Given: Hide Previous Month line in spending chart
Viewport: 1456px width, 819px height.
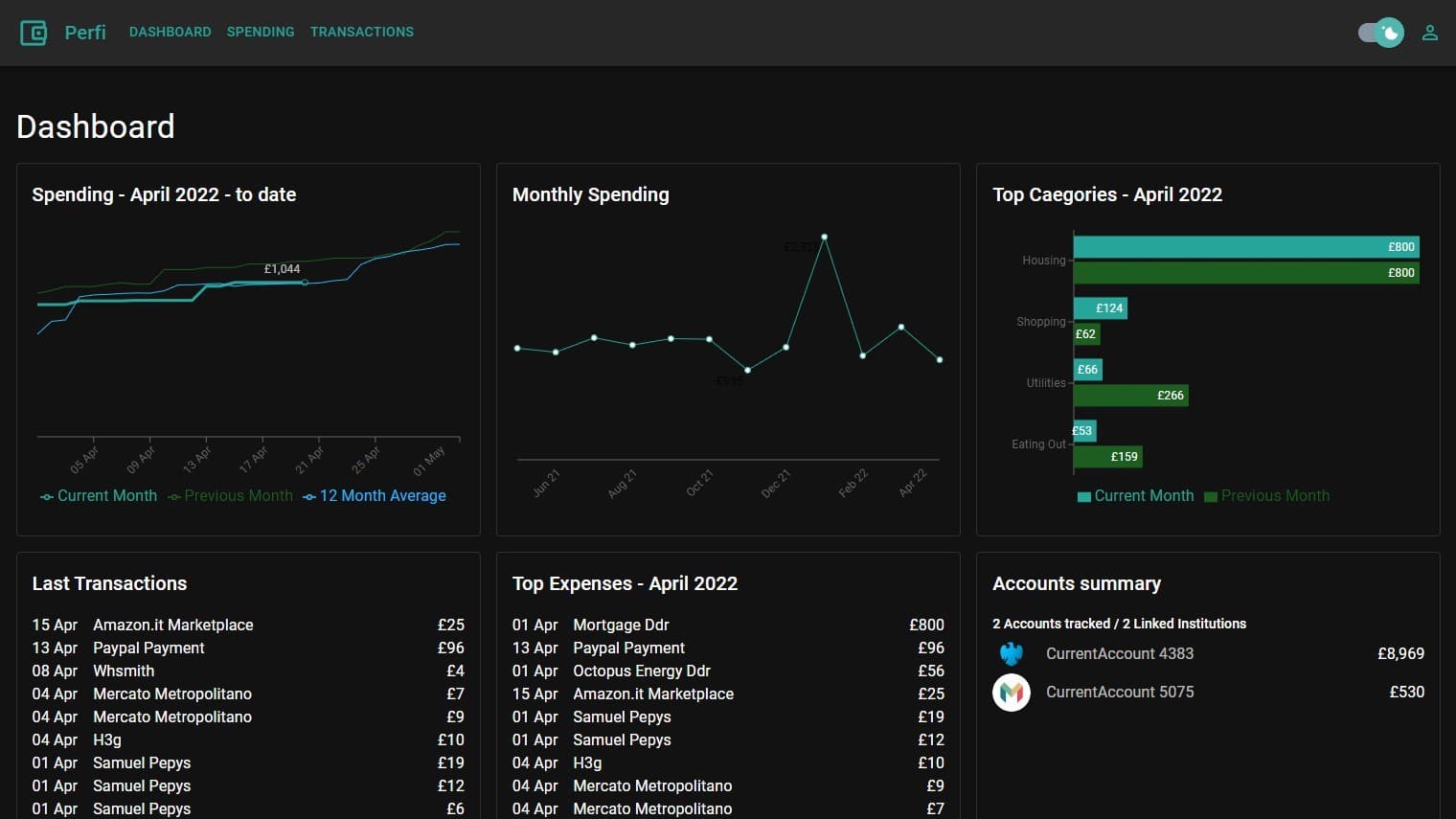Looking at the screenshot, I should (x=230, y=496).
